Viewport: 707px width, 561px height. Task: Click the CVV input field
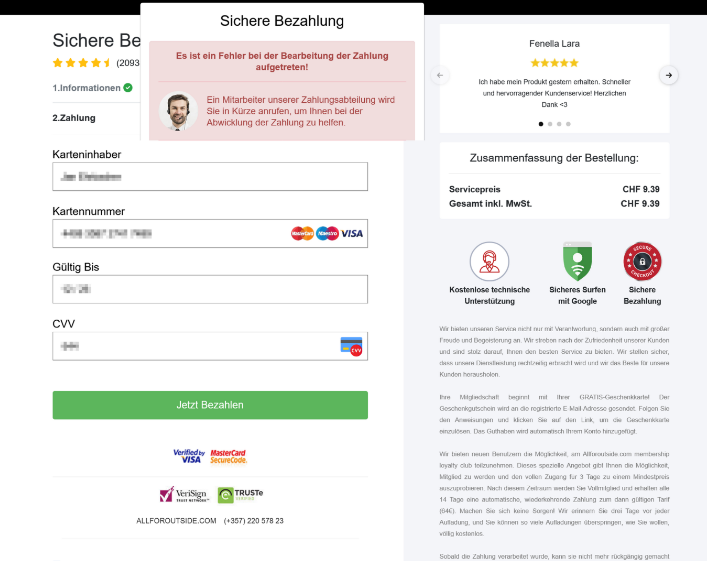pos(190,346)
